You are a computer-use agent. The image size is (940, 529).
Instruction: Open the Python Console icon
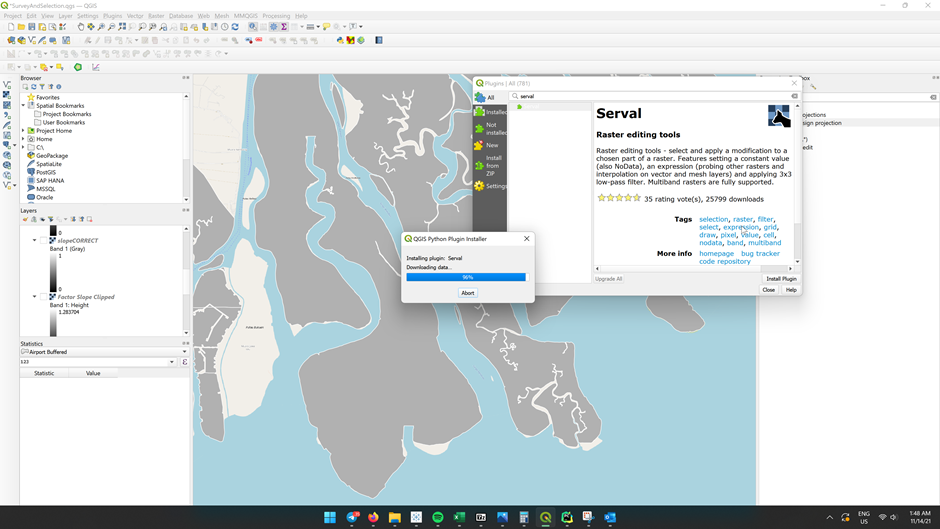click(339, 40)
